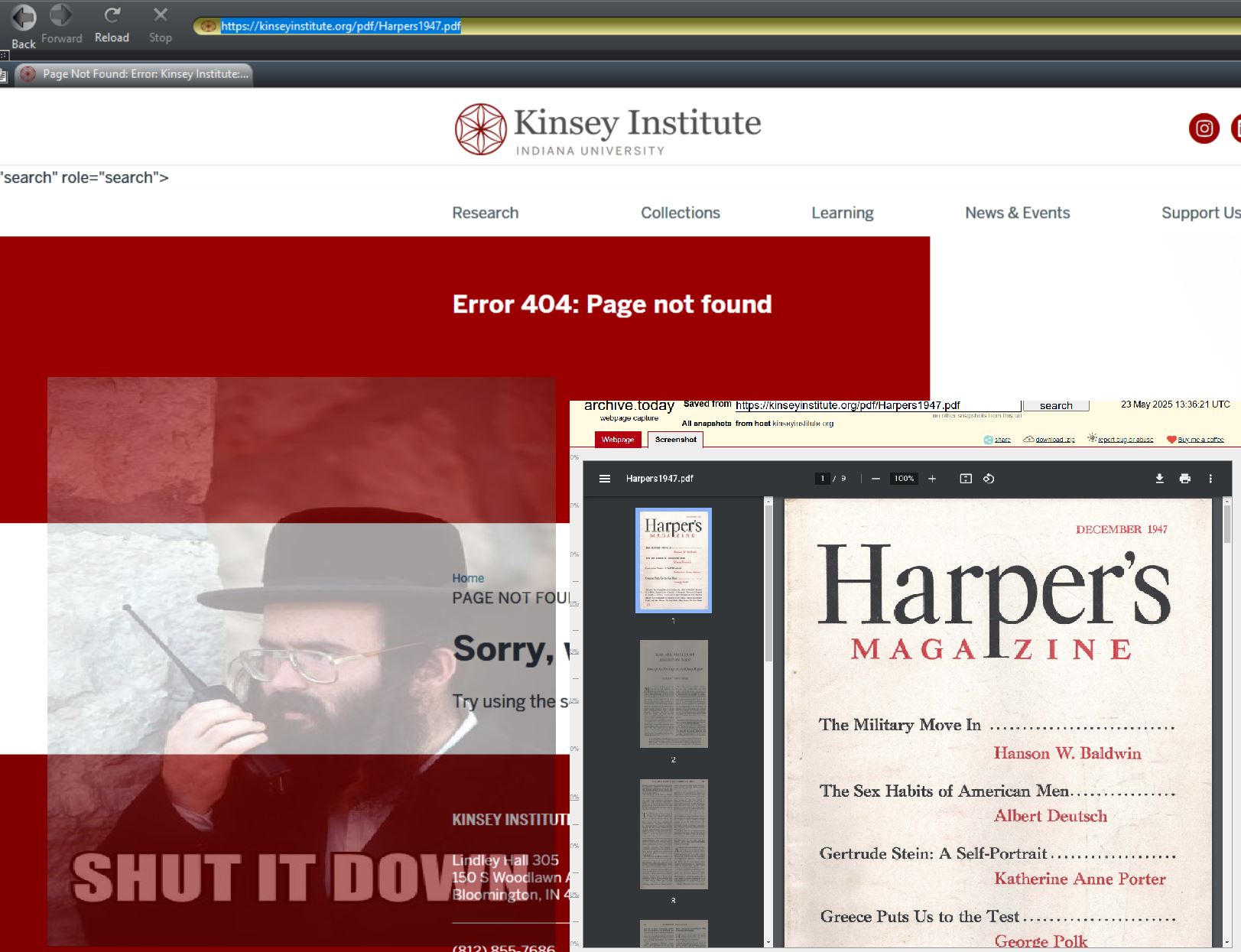Zoom in the PDF with plus icon
The width and height of the screenshot is (1241, 952).
click(932, 479)
